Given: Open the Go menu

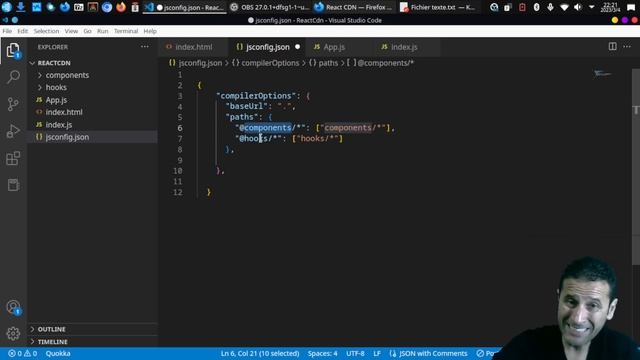Looking at the screenshot, I should pyautogui.click(x=87, y=31).
